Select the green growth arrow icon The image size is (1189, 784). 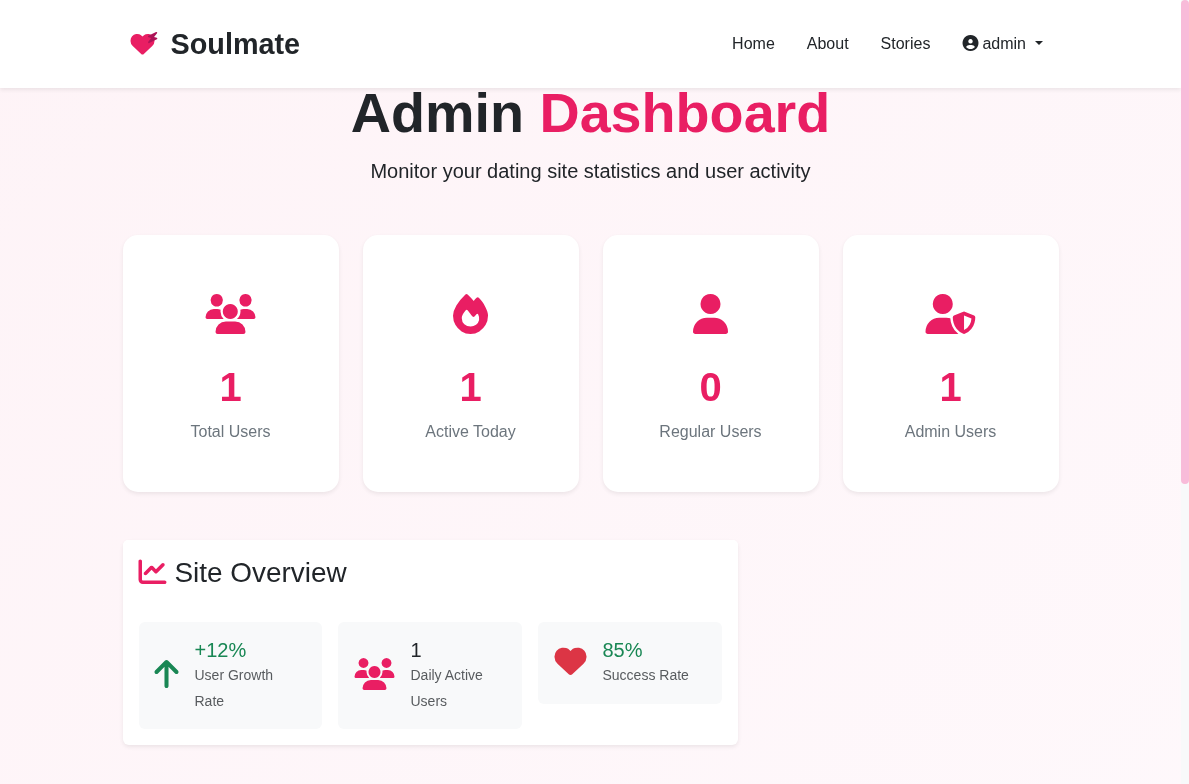tap(166, 674)
